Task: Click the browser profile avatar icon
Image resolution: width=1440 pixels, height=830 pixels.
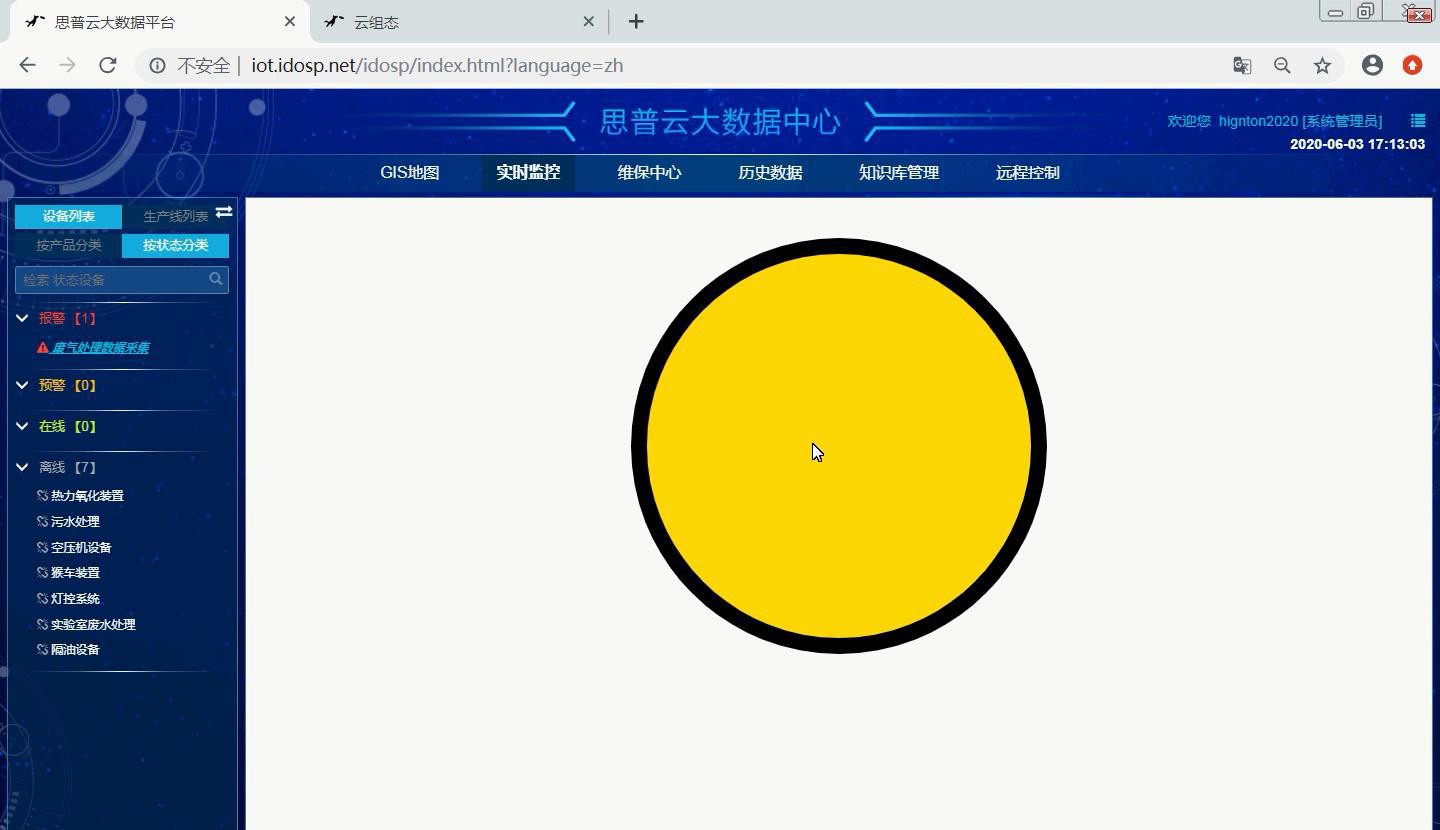Action: click(x=1372, y=65)
